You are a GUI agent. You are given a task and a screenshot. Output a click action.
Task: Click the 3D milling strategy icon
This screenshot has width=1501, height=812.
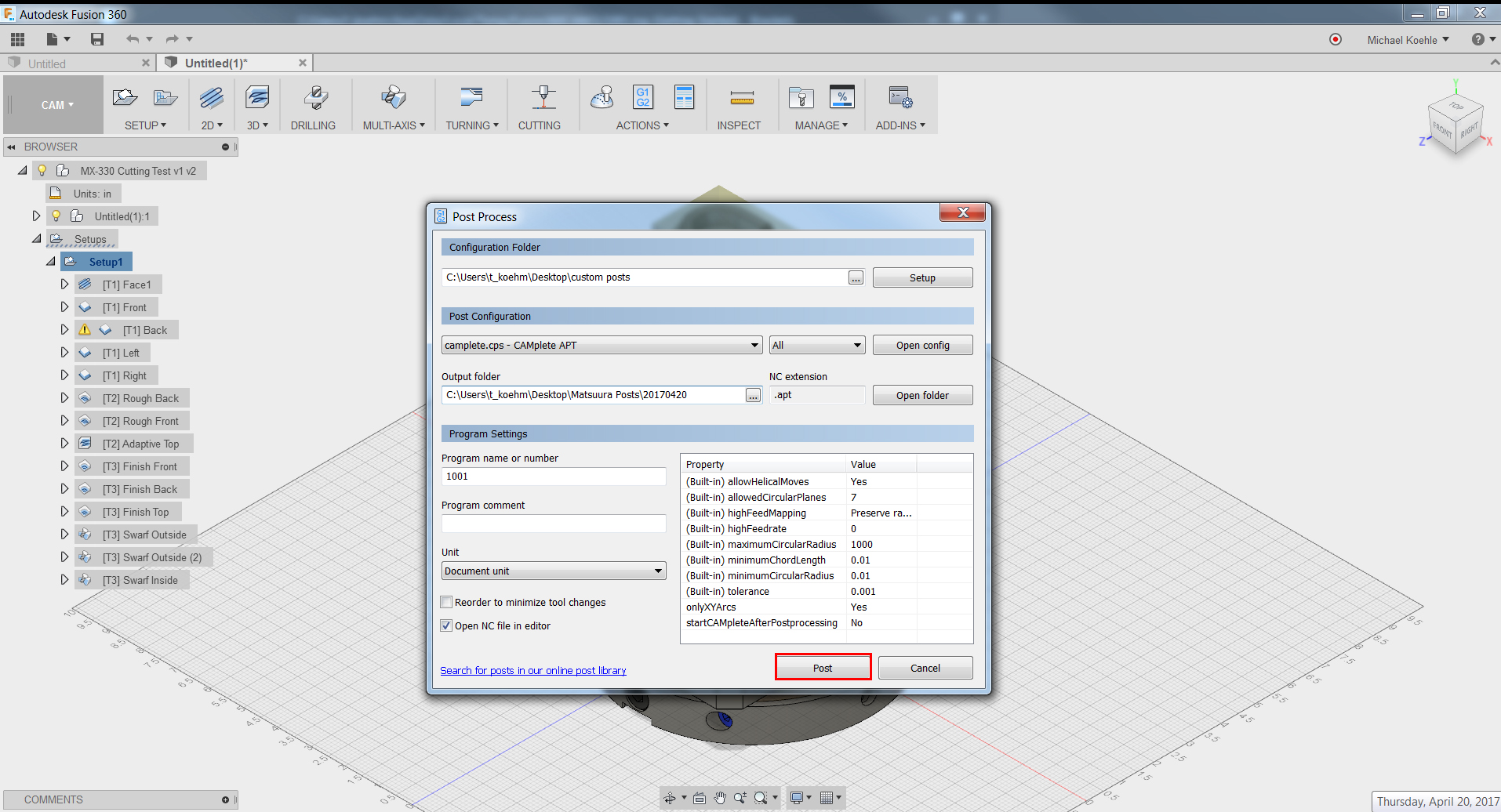click(257, 97)
